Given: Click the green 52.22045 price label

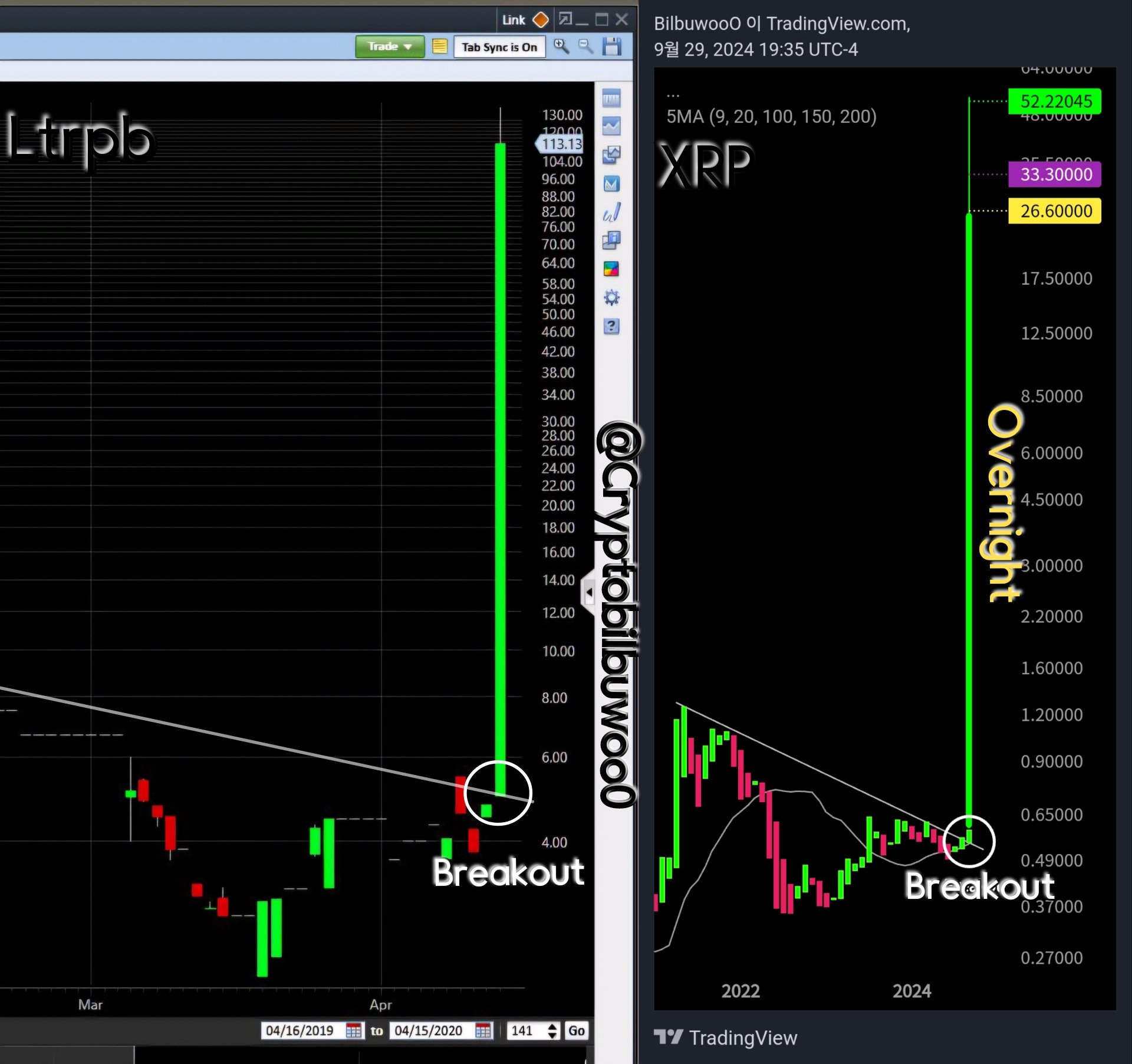Looking at the screenshot, I should (x=1055, y=101).
